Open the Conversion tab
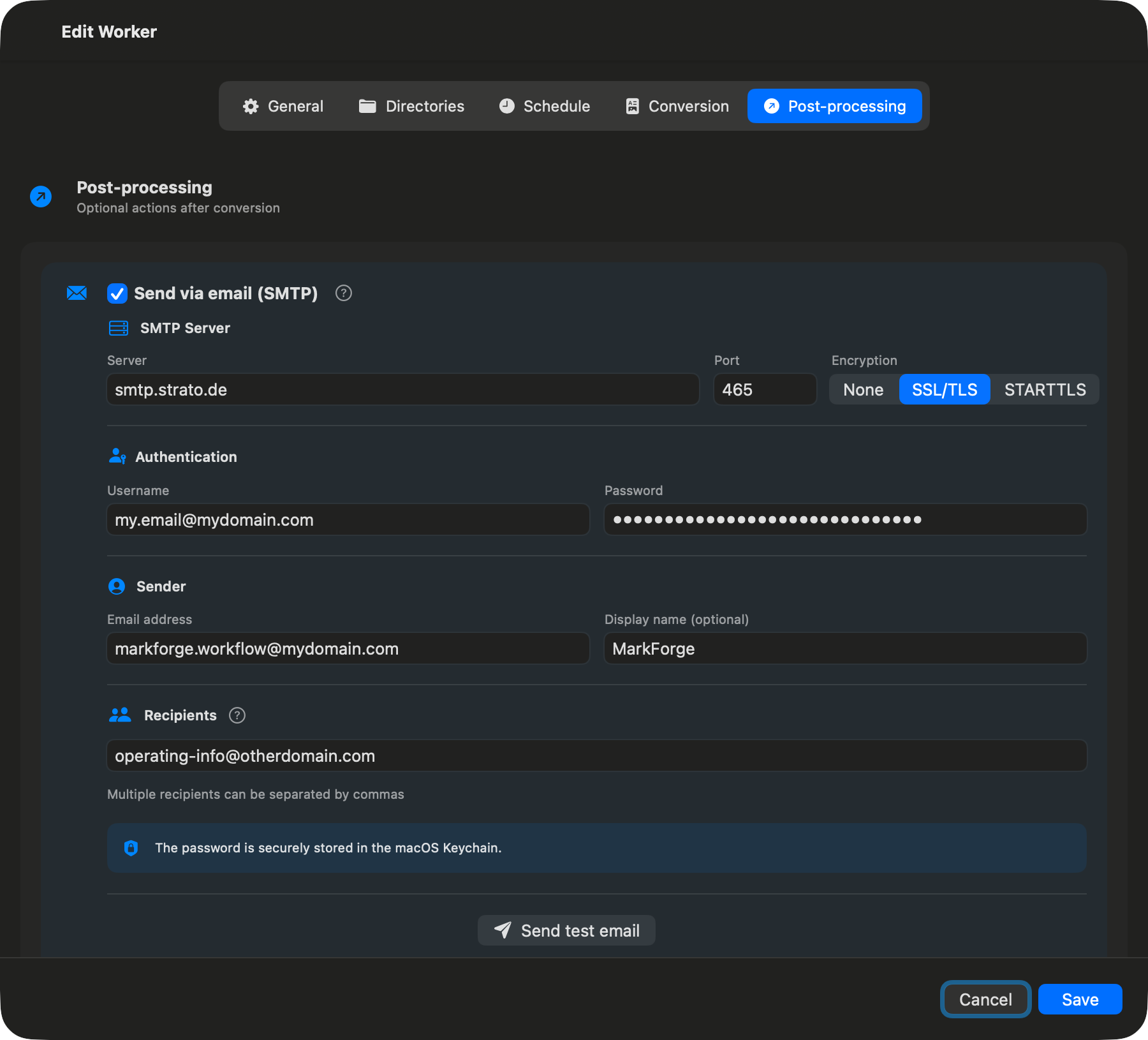This screenshot has height=1040, width=1148. [677, 106]
